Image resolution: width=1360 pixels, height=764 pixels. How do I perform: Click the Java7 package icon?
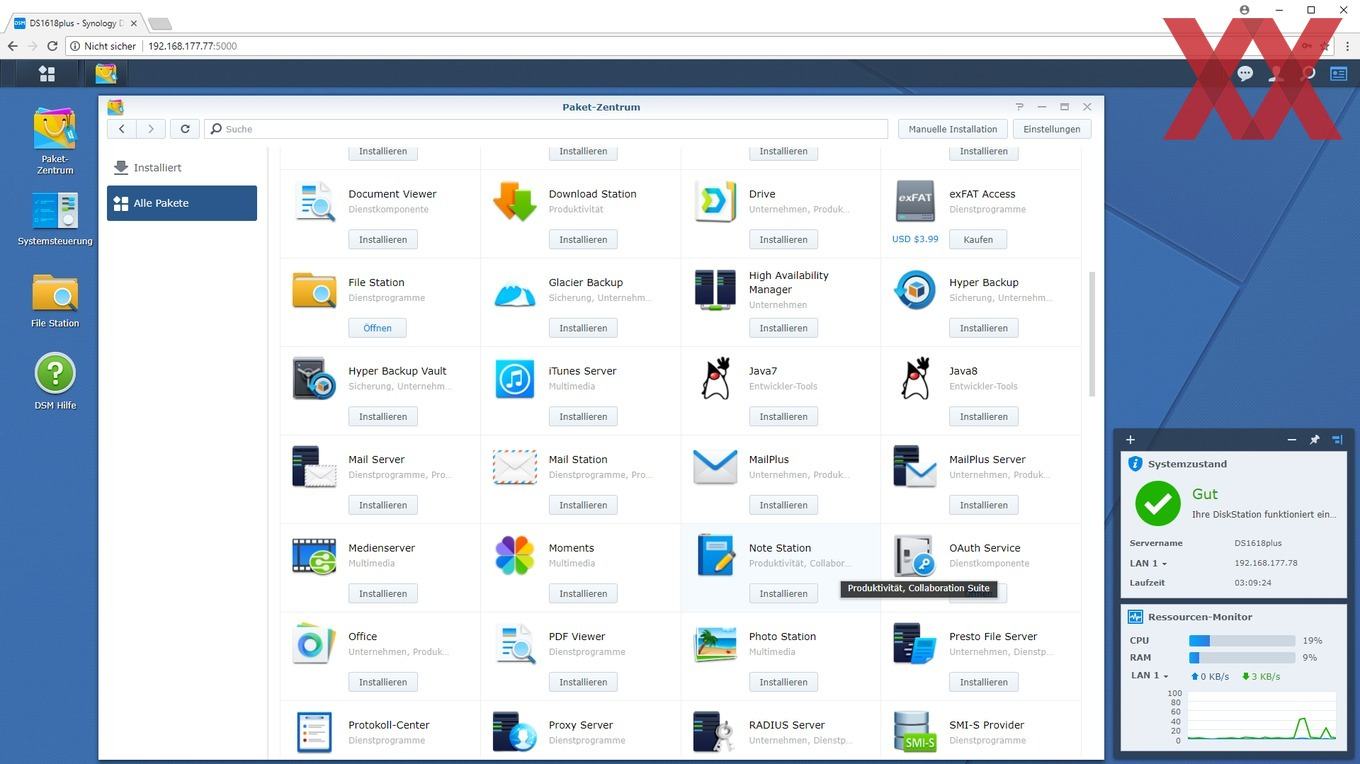(715, 379)
